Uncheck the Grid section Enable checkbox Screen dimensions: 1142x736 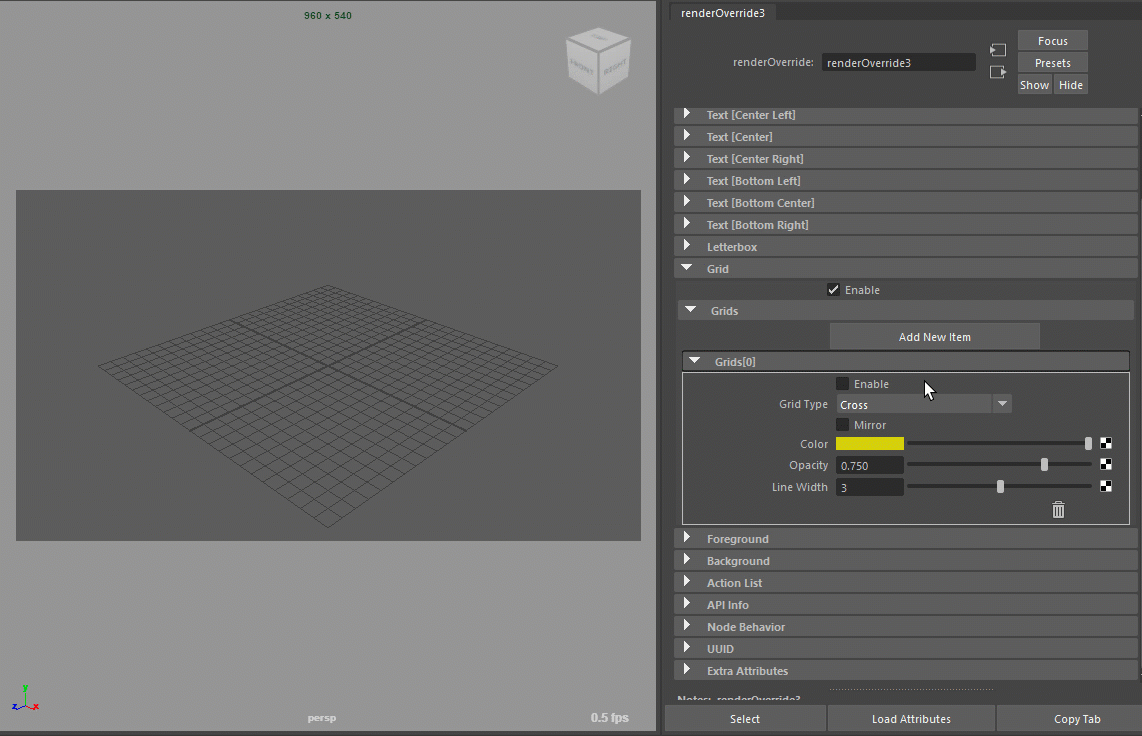coord(834,290)
